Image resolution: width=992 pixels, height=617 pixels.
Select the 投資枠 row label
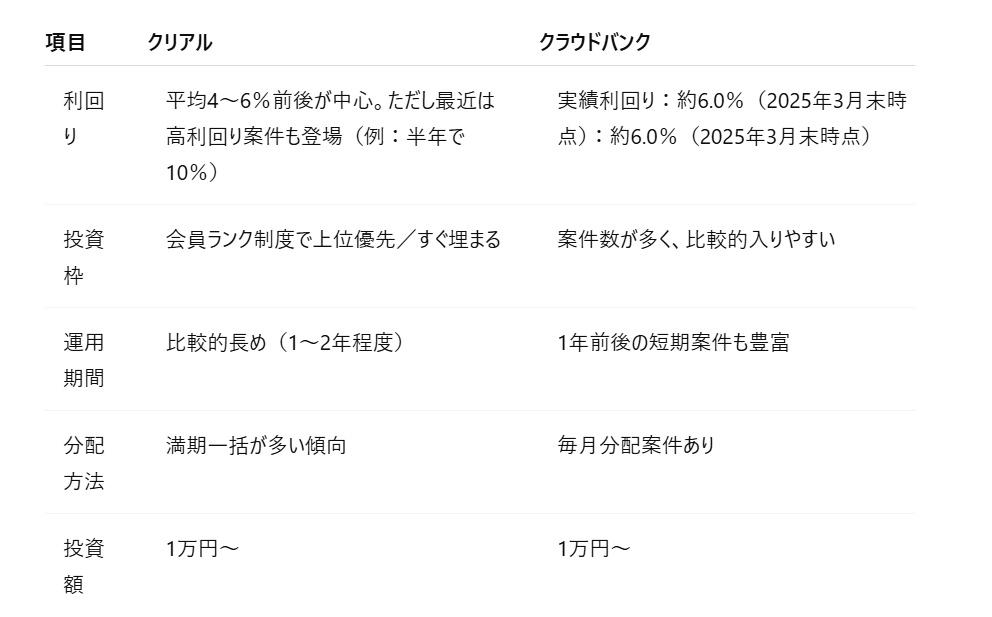point(83,257)
